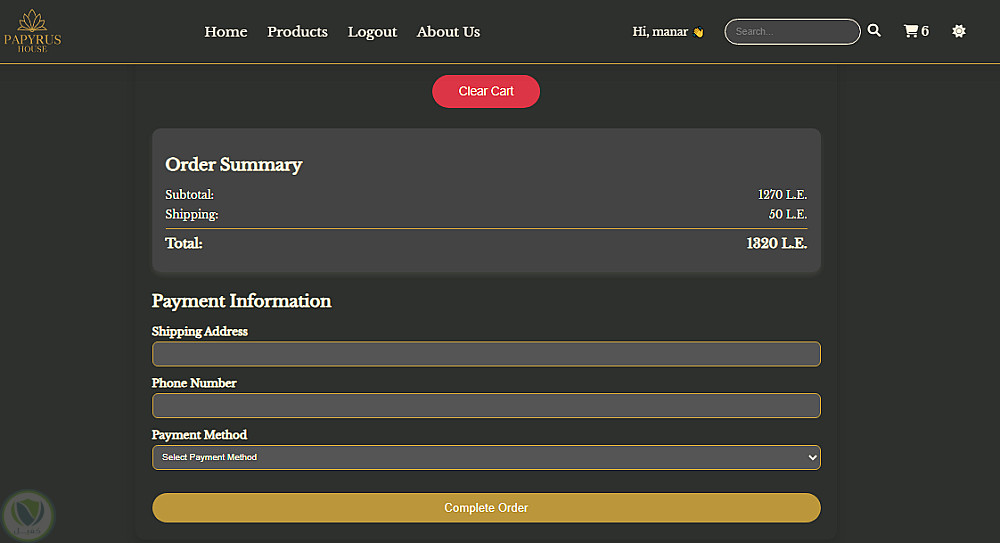Click the Clear Cart button

click(486, 91)
